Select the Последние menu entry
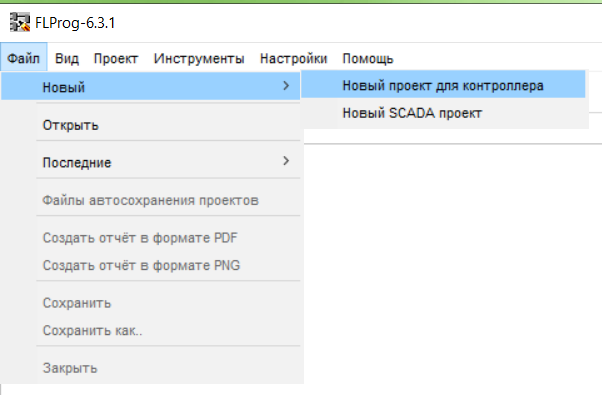 tap(150, 162)
